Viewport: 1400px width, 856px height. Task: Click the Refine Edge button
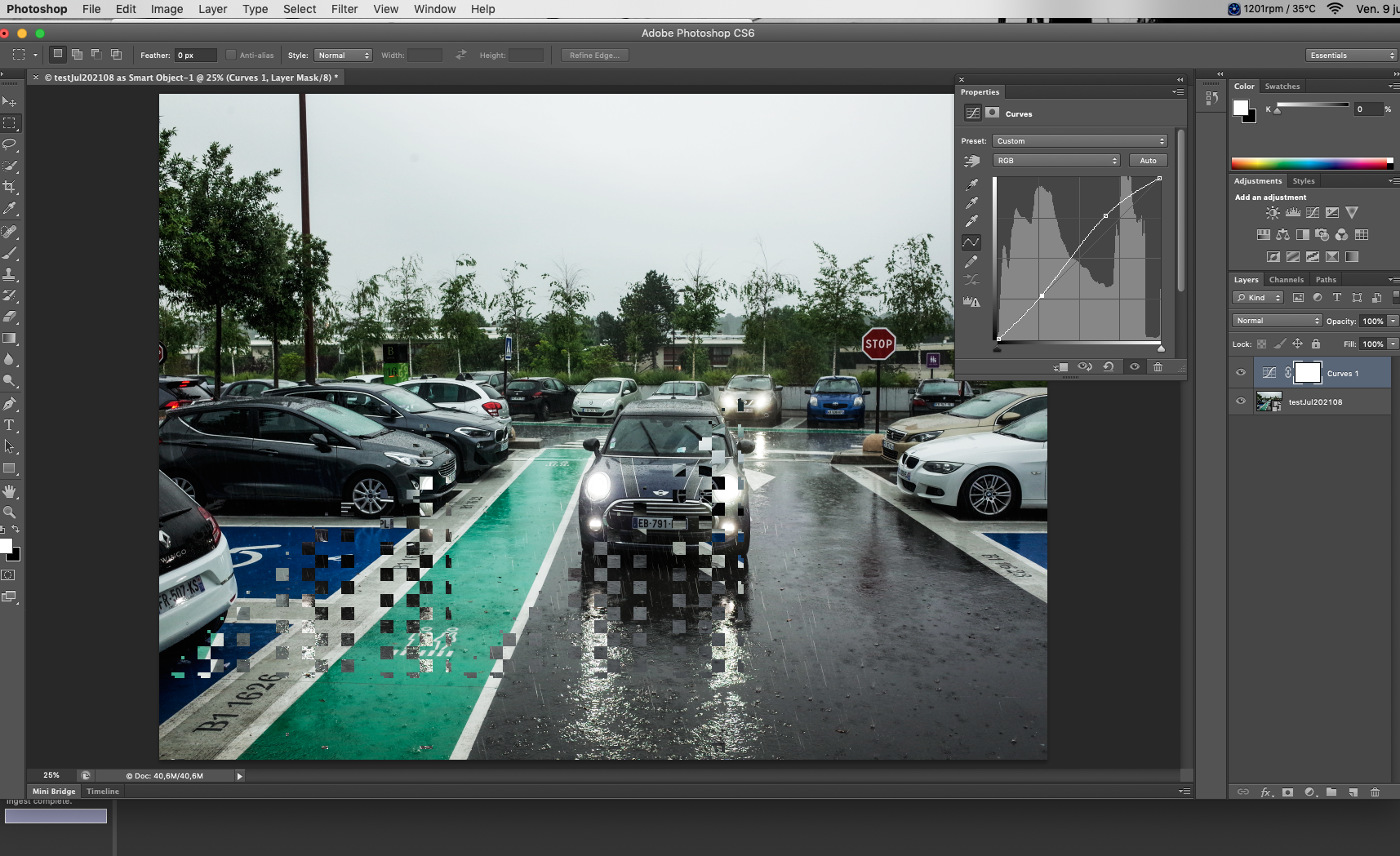(x=593, y=55)
